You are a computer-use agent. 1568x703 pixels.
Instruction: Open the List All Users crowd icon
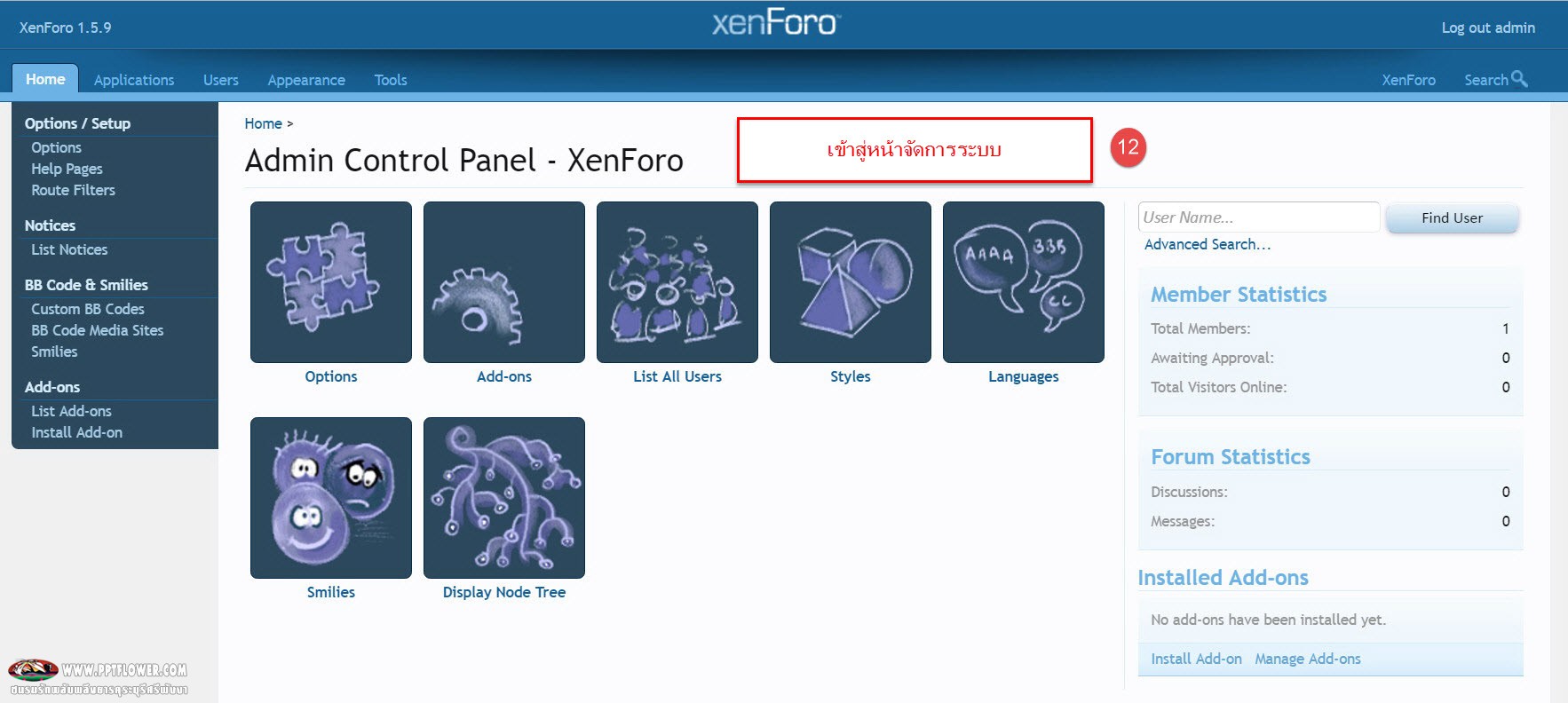[x=677, y=282]
